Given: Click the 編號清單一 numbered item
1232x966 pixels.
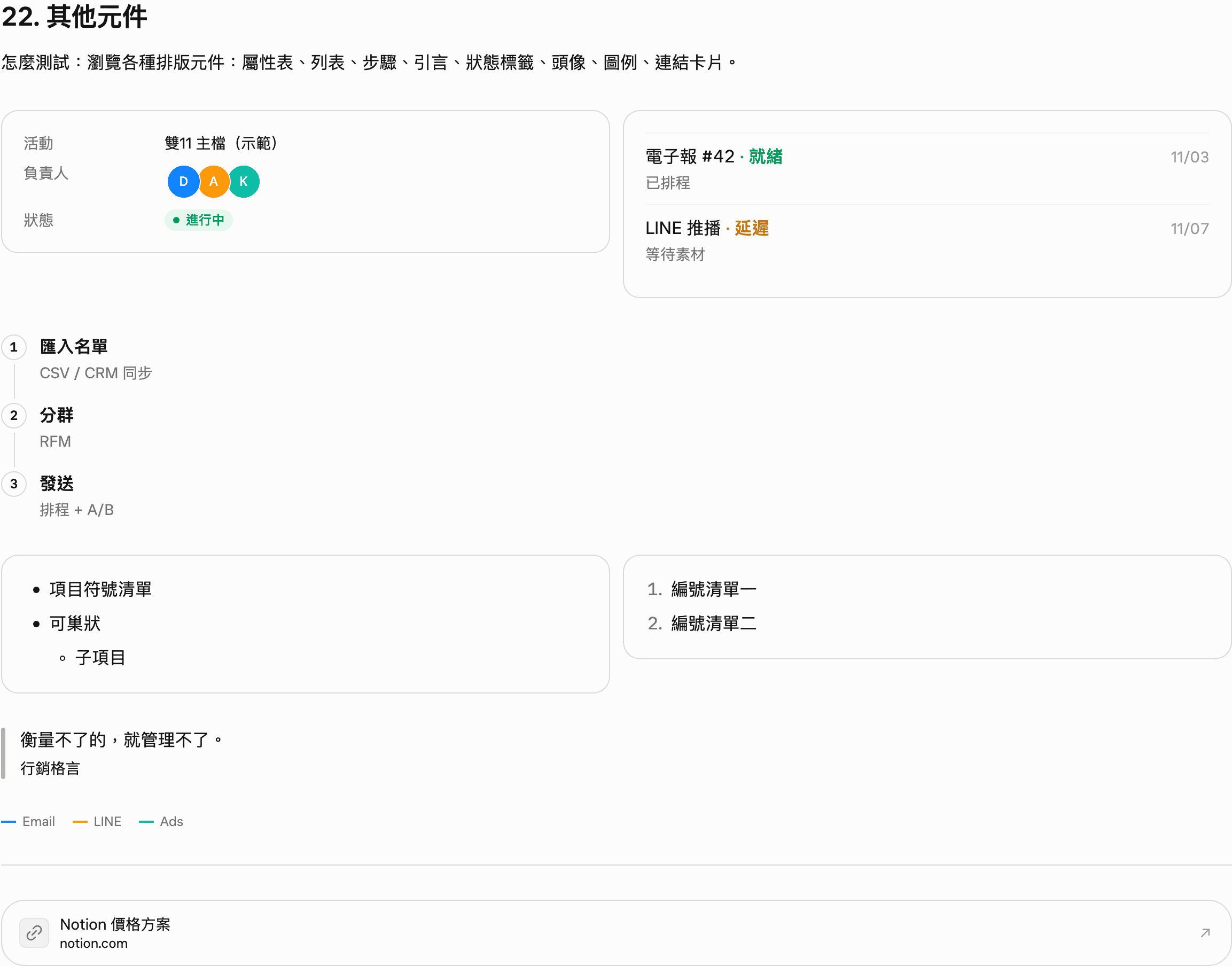Looking at the screenshot, I should (x=714, y=589).
